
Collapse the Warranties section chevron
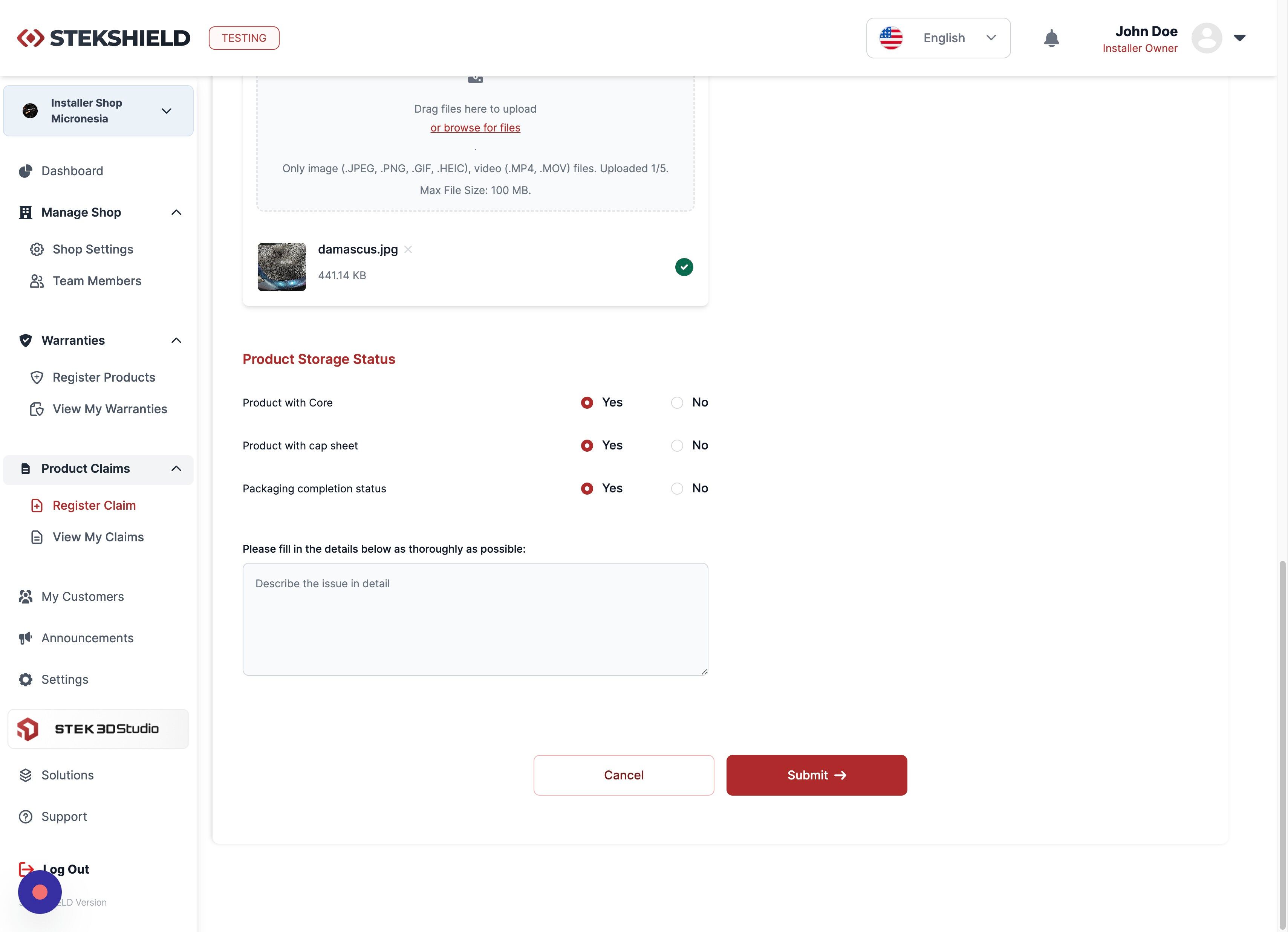176,341
